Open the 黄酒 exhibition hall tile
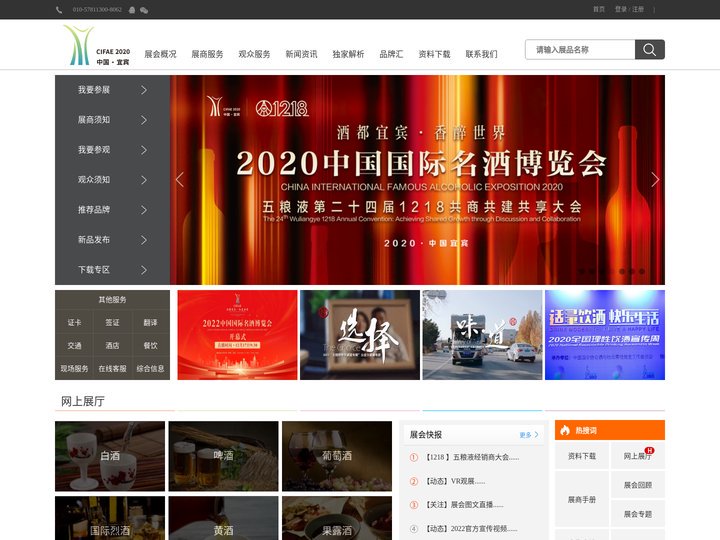Viewport: 720px width, 540px height. (x=223, y=518)
